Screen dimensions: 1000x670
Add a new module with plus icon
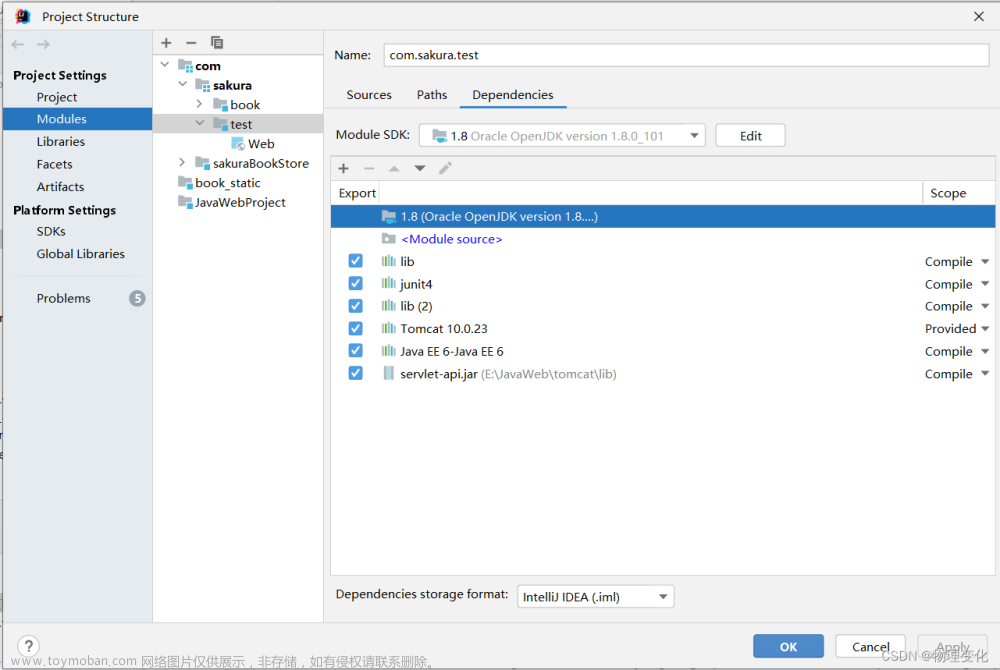[x=166, y=43]
